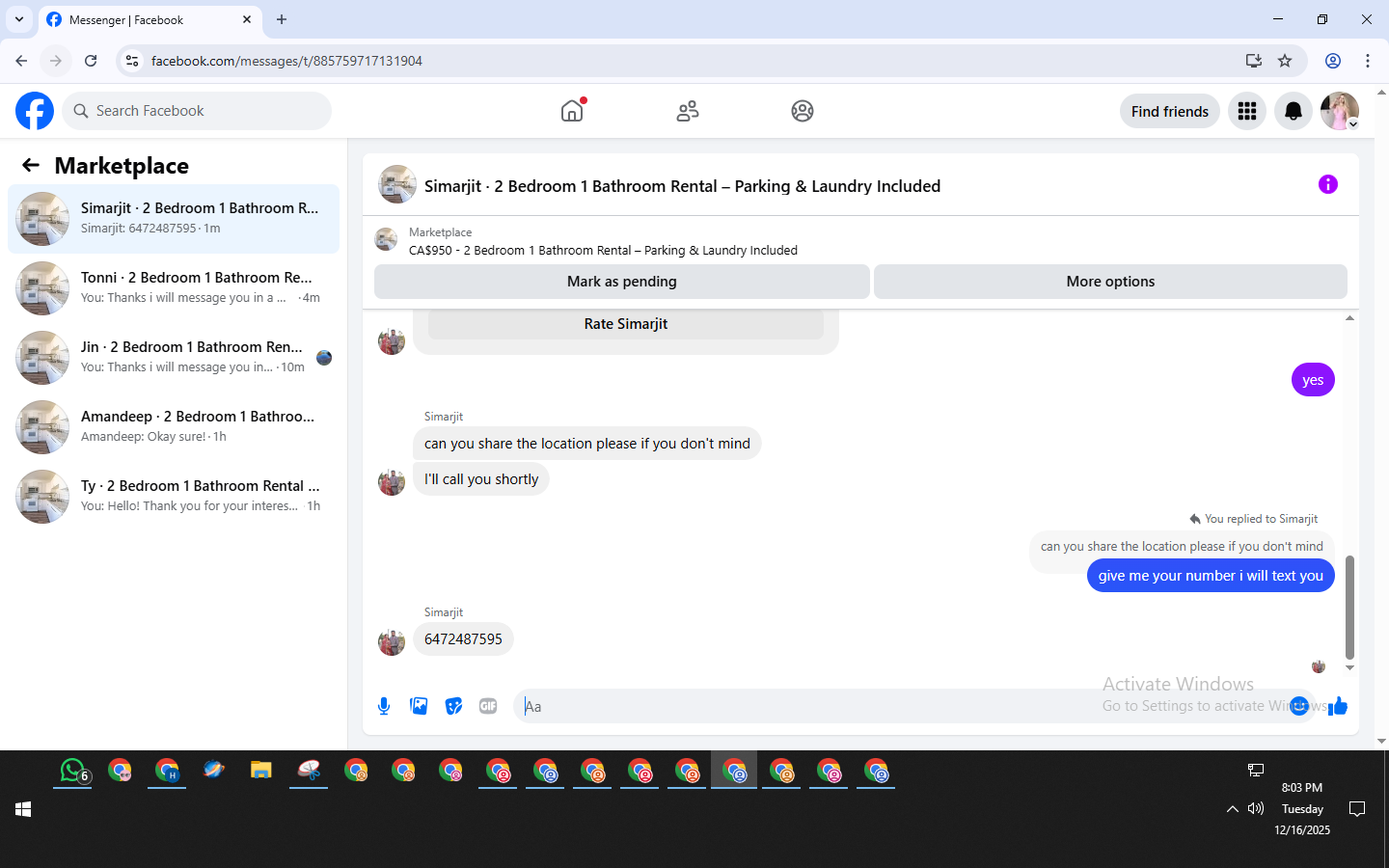This screenshot has width=1389, height=868.
Task: Open the Chrome profile icon
Action: (1333, 61)
